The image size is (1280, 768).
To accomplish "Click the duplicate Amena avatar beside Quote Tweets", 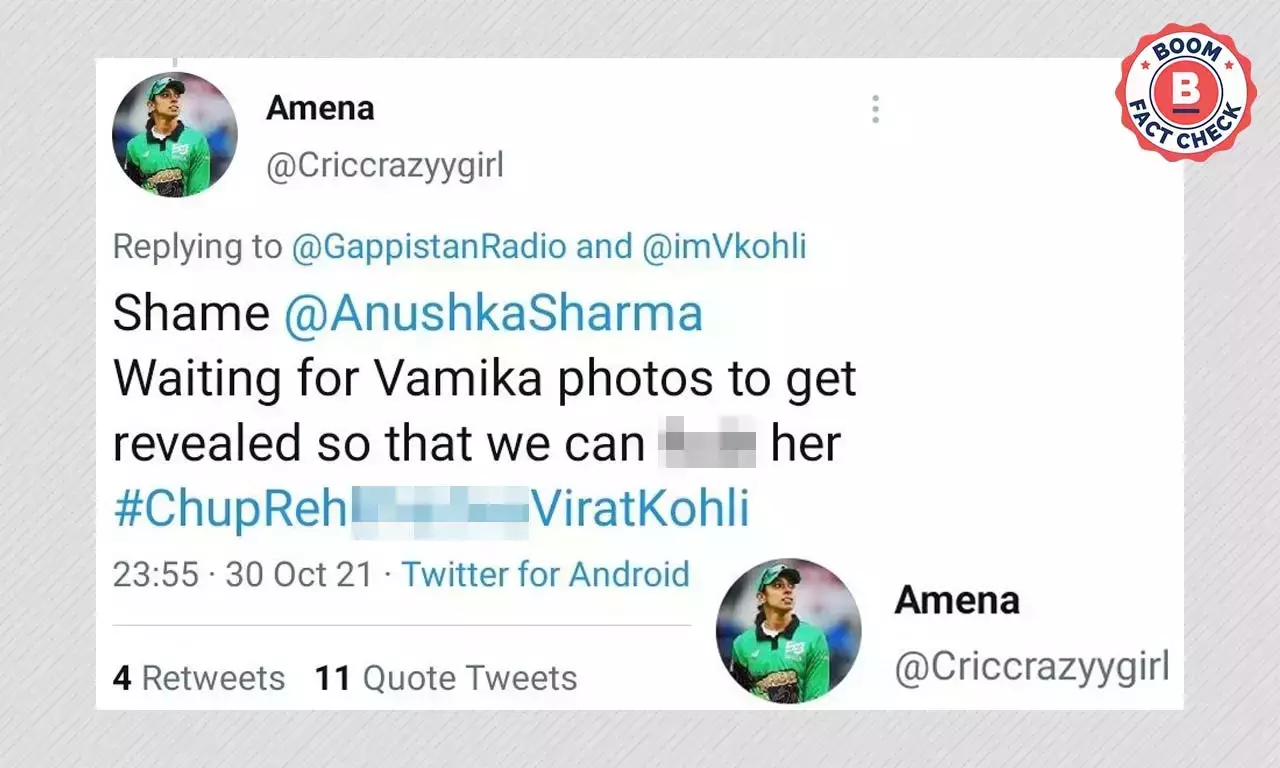I will pos(789,630).
